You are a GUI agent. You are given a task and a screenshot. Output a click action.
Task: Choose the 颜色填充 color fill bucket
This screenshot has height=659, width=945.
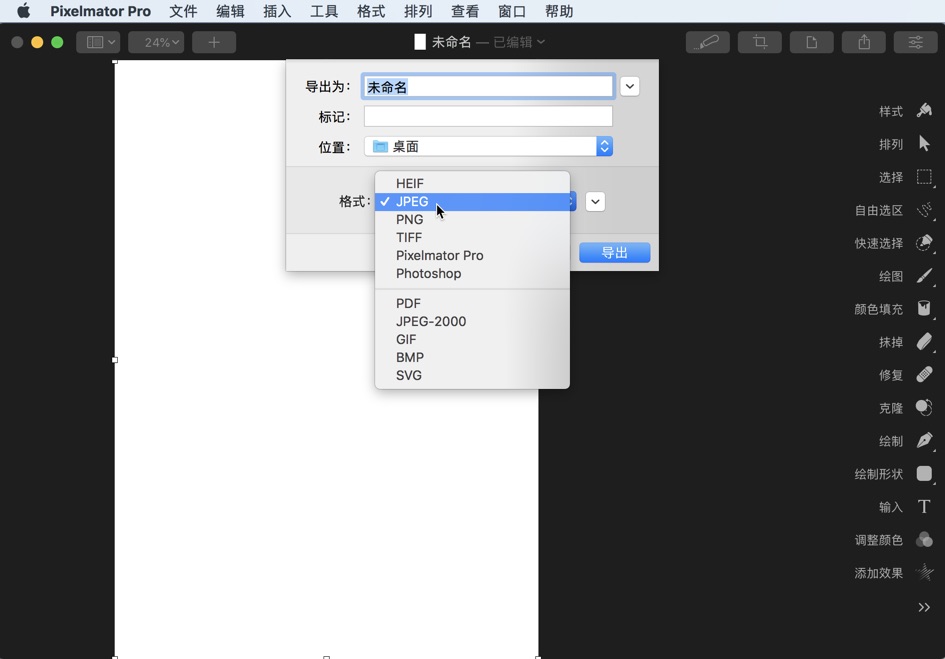pos(924,308)
